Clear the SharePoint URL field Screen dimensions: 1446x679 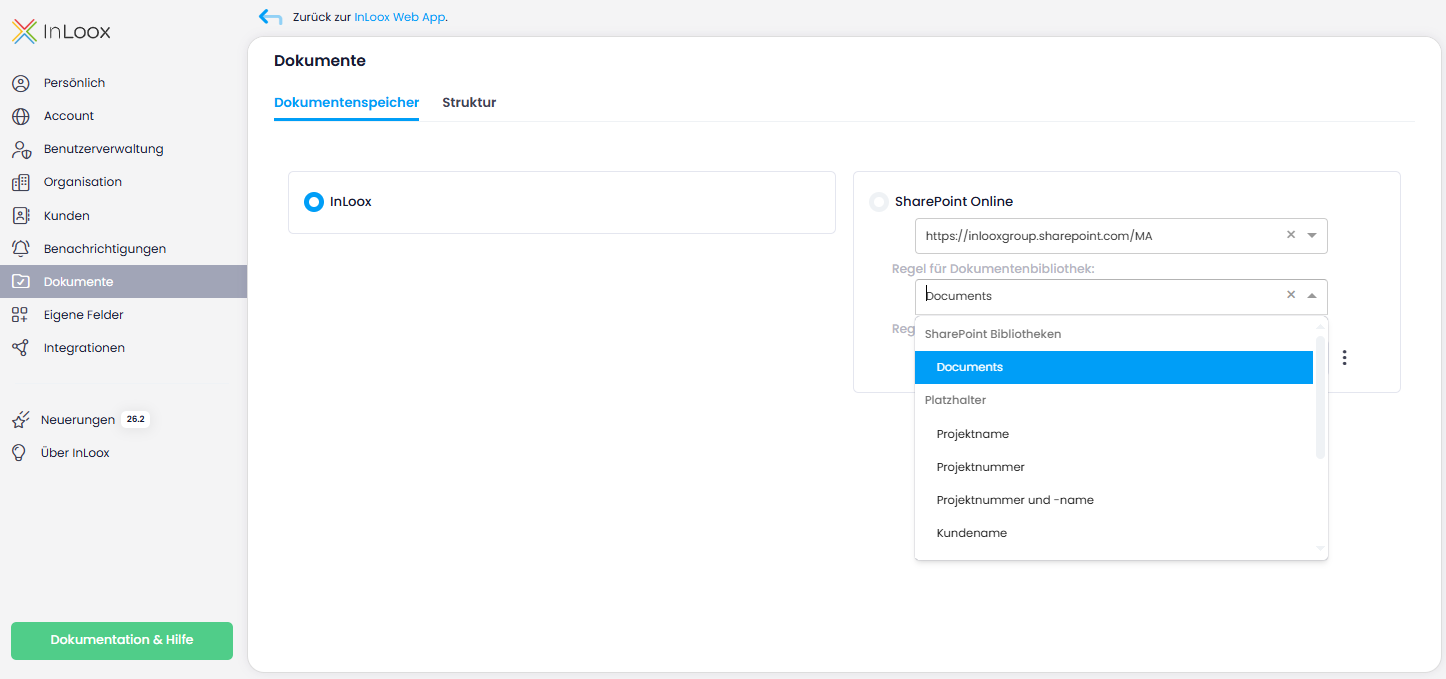tap(1290, 235)
